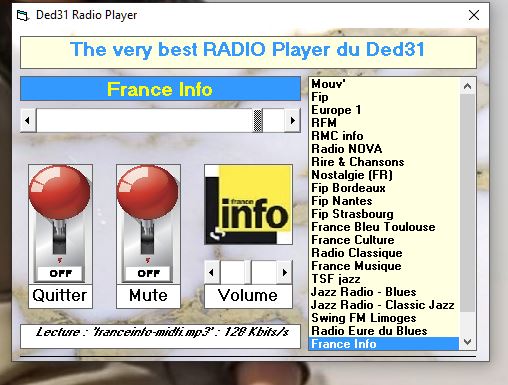The image size is (508, 385).
Task: Click the blue France Info station banner
Action: tap(160, 89)
